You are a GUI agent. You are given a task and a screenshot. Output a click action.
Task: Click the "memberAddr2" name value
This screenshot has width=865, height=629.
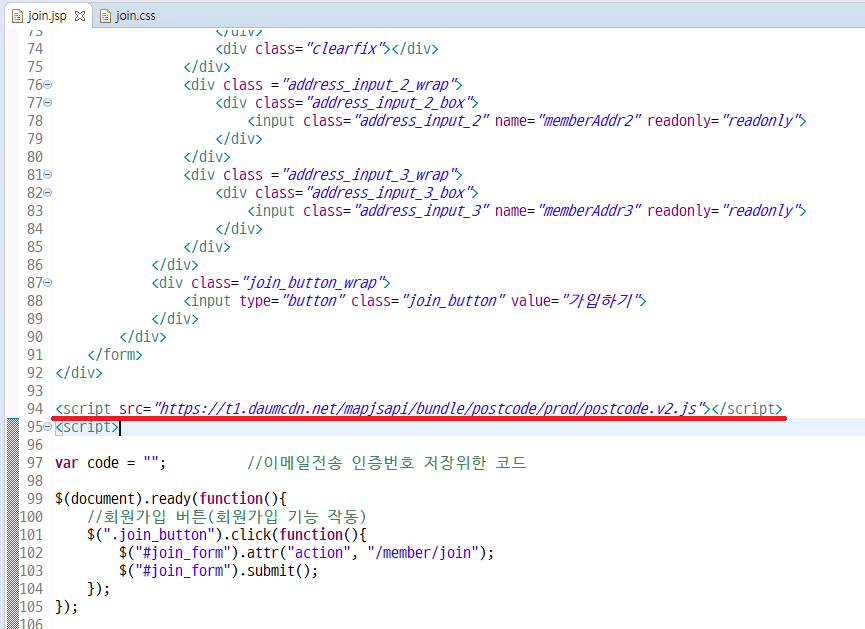(589, 120)
